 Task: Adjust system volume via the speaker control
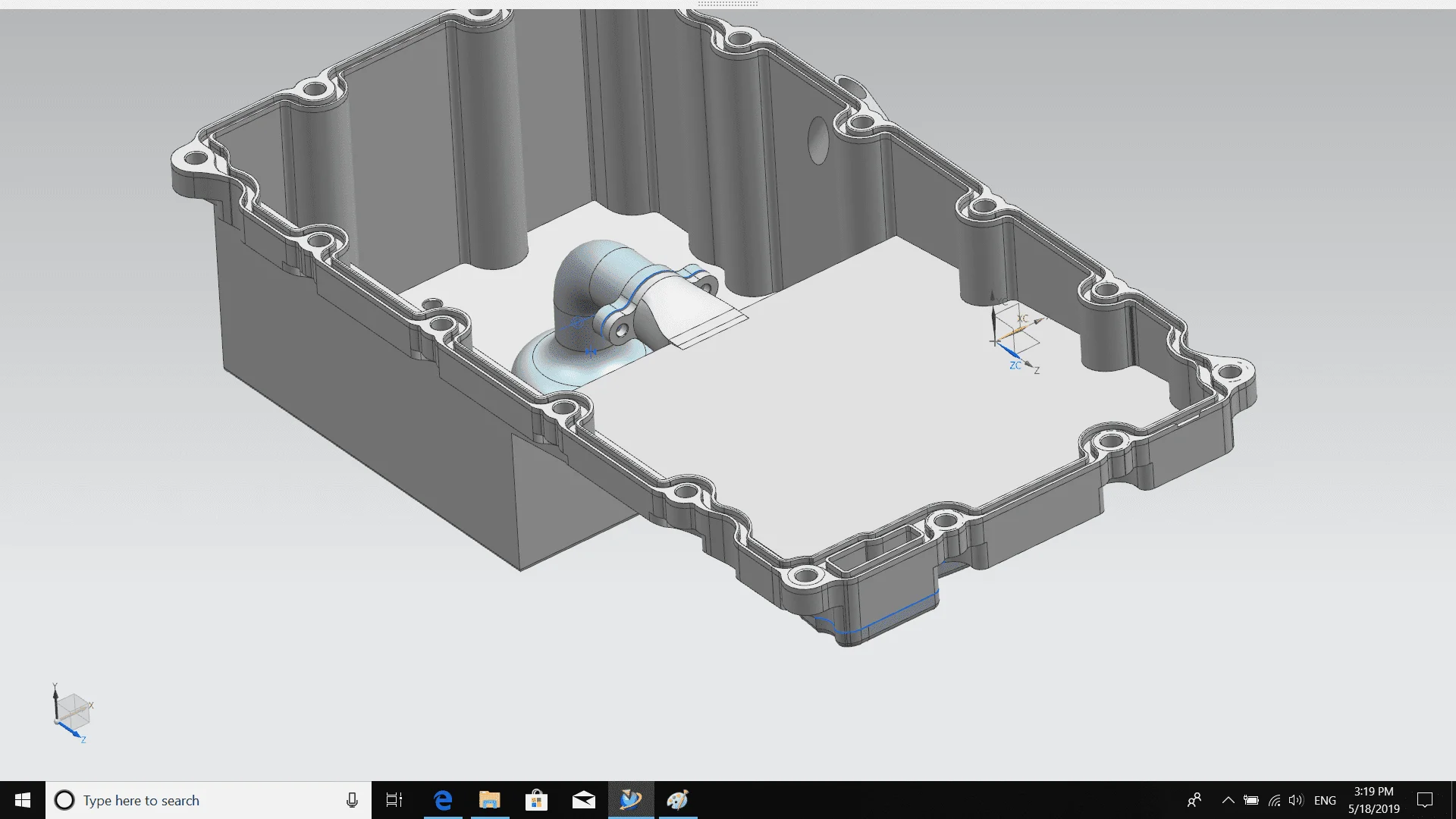[1295, 800]
